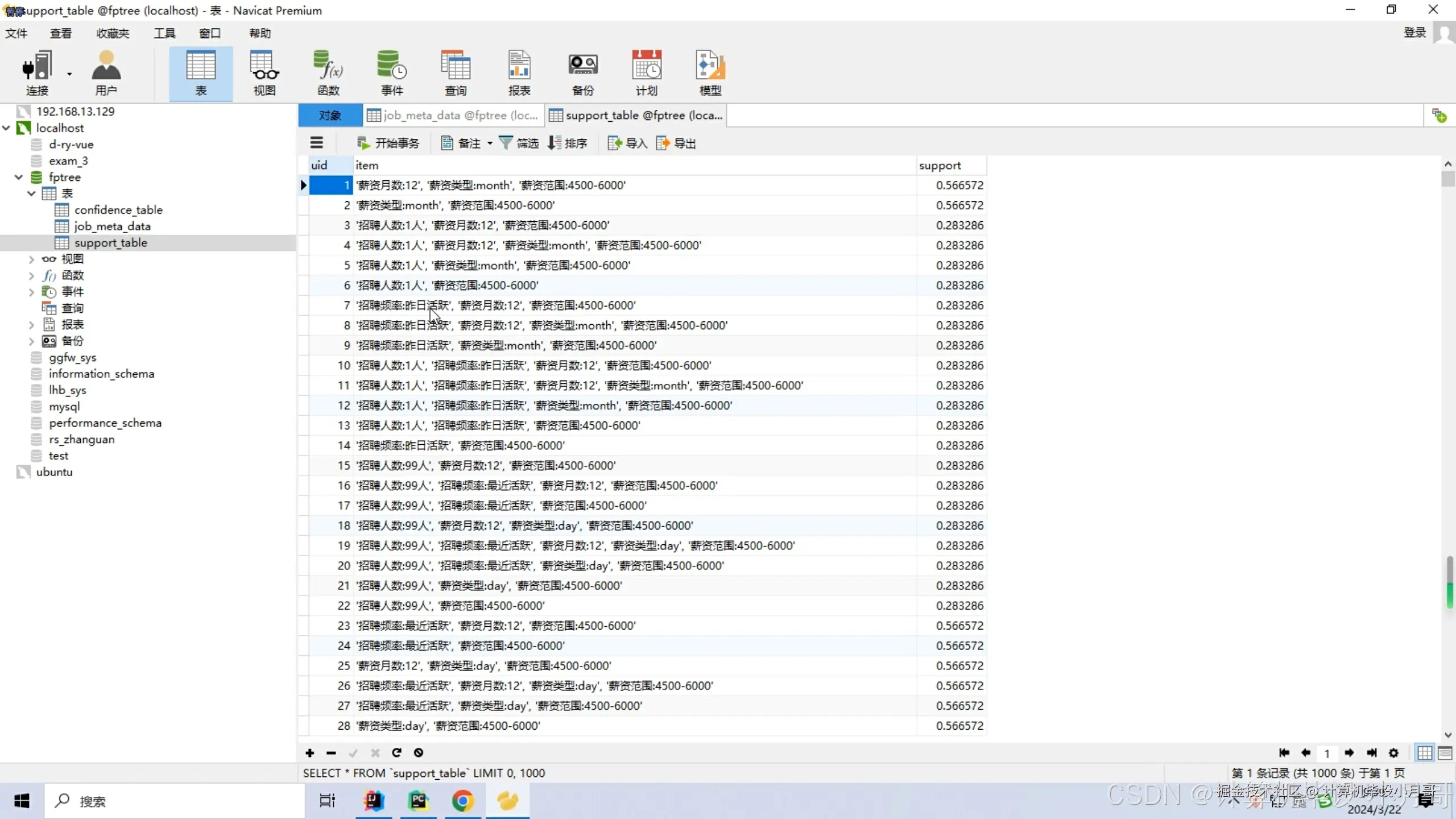Image resolution: width=1456 pixels, height=819 pixels.
Task: Open the 工具 menu
Action: point(164,33)
